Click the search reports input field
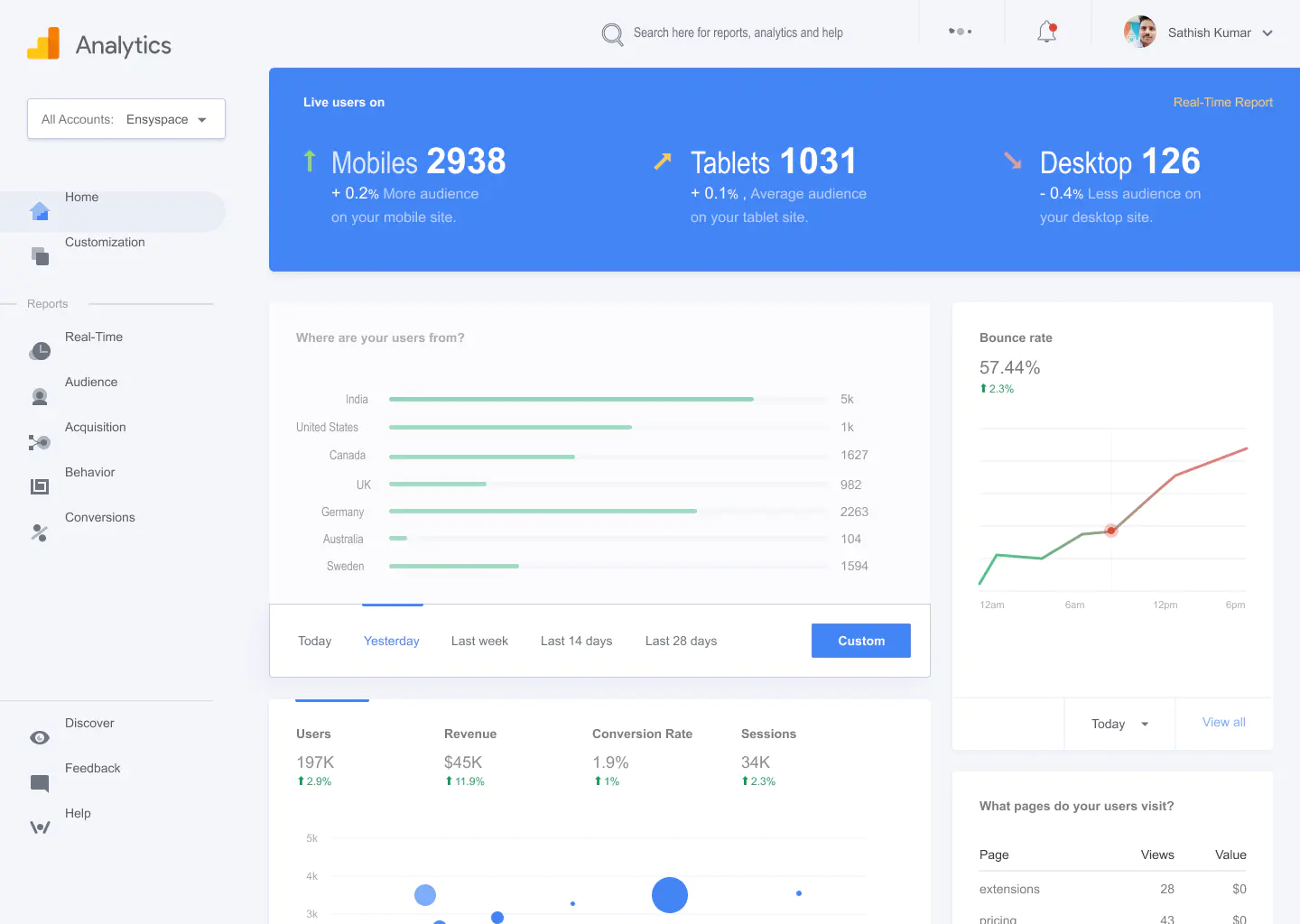This screenshot has height=924, width=1300. 738,32
